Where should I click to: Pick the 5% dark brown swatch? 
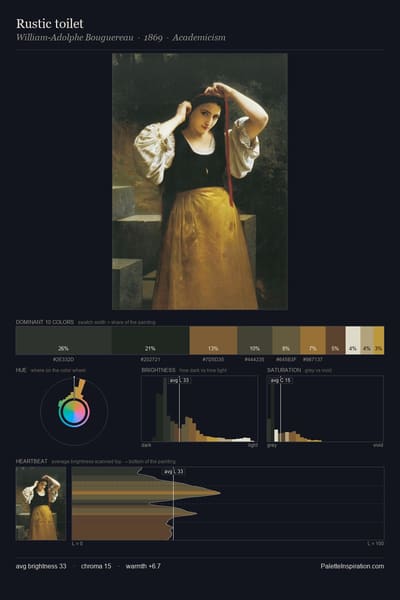coord(335,340)
